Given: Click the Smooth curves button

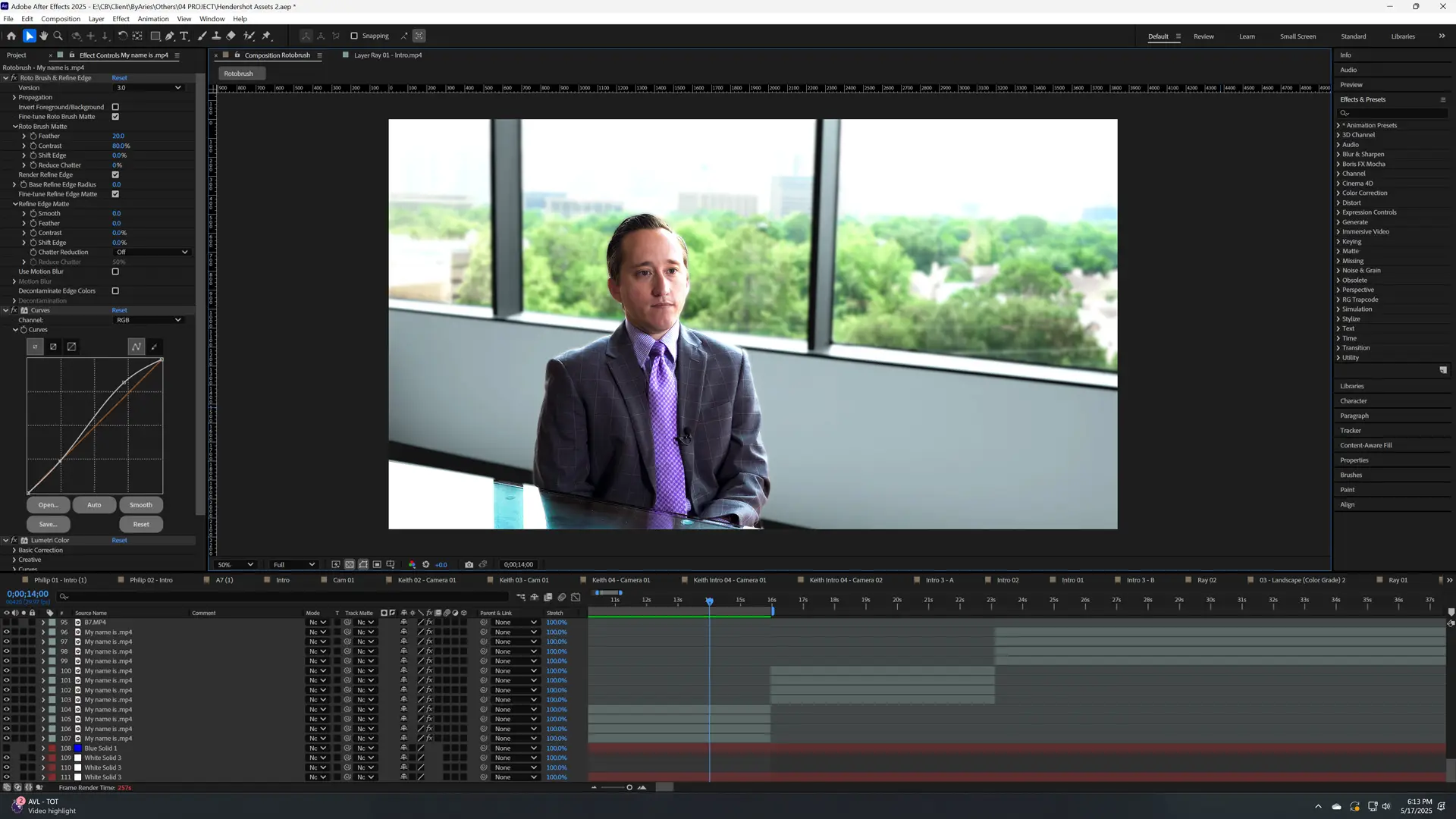Looking at the screenshot, I should (140, 505).
